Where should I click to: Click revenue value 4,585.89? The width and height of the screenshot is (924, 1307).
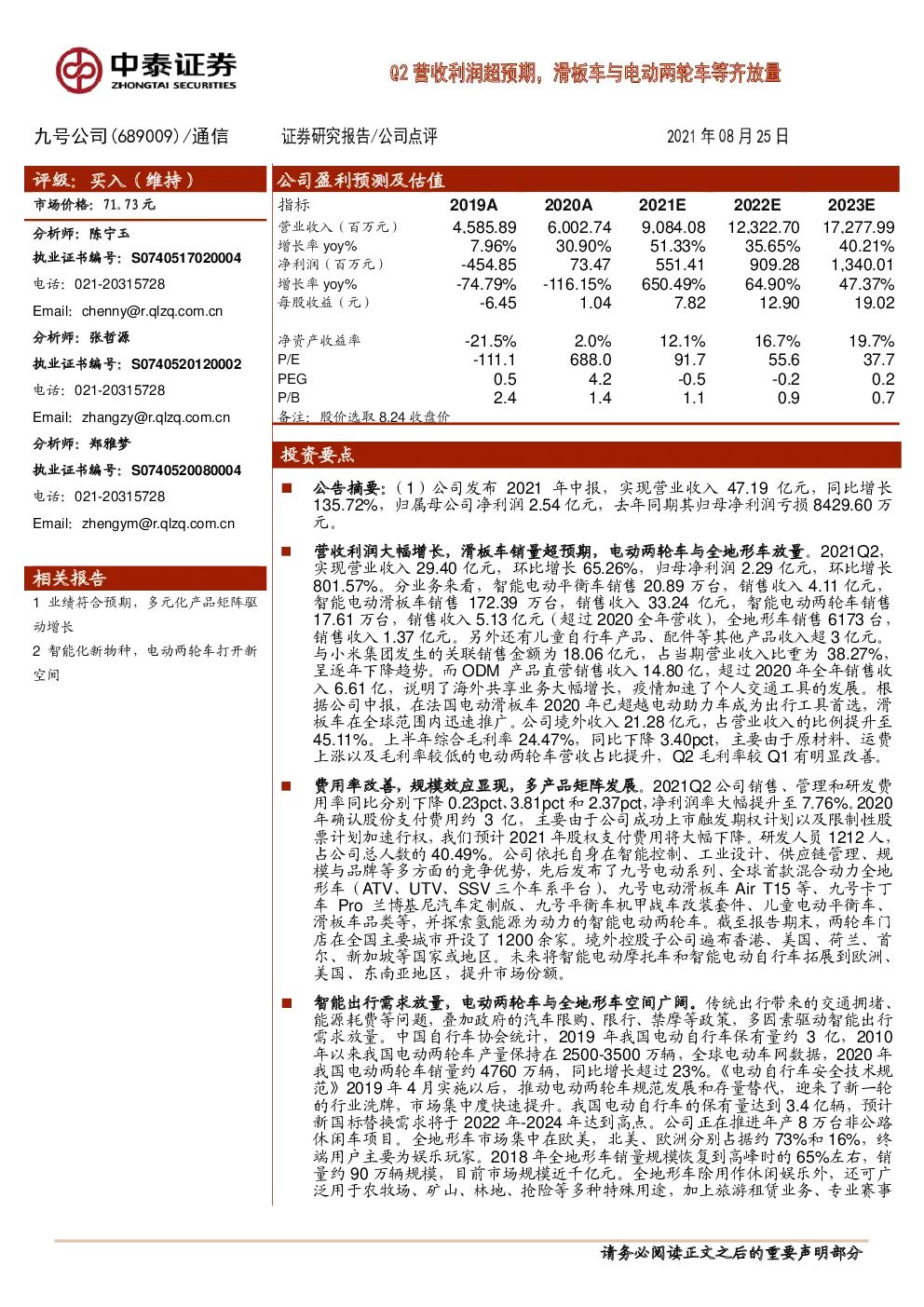tap(484, 227)
